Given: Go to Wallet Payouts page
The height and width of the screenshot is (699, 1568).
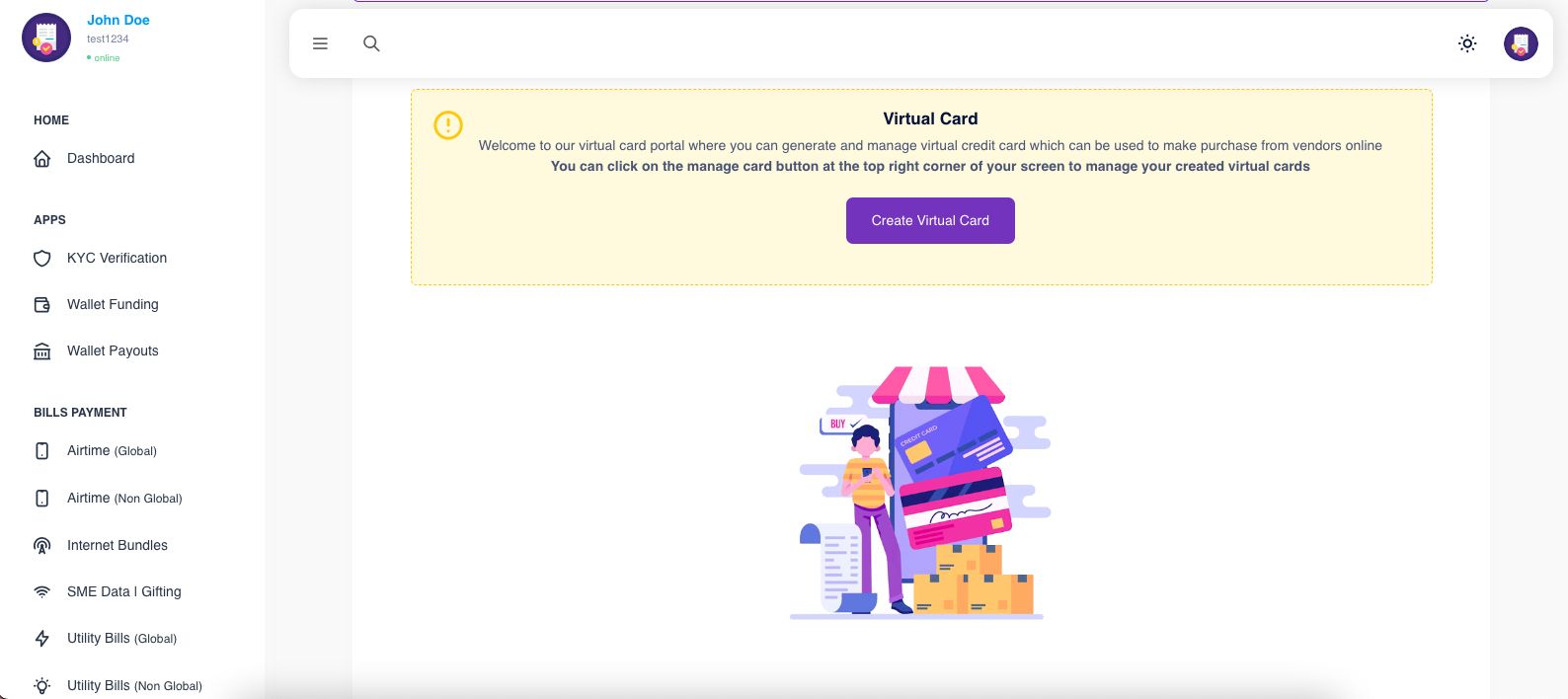Looking at the screenshot, I should tap(113, 350).
